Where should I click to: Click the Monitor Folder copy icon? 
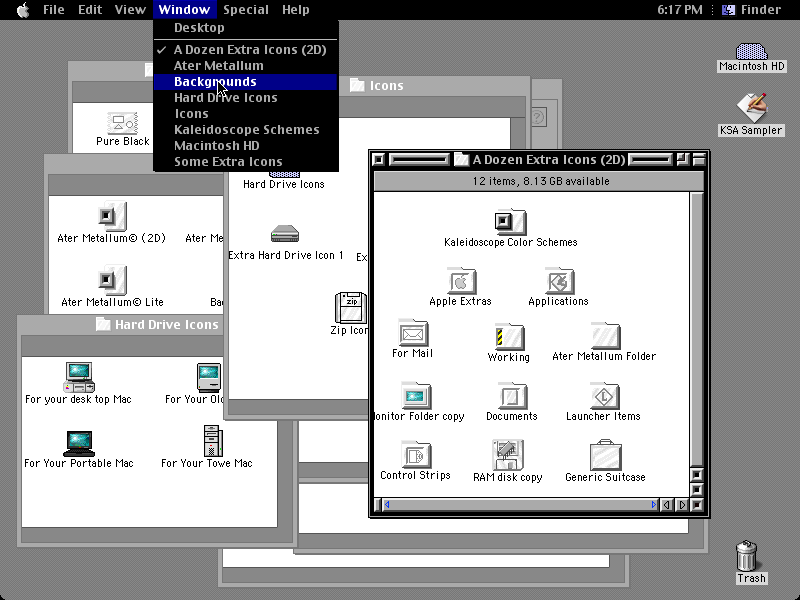(416, 396)
